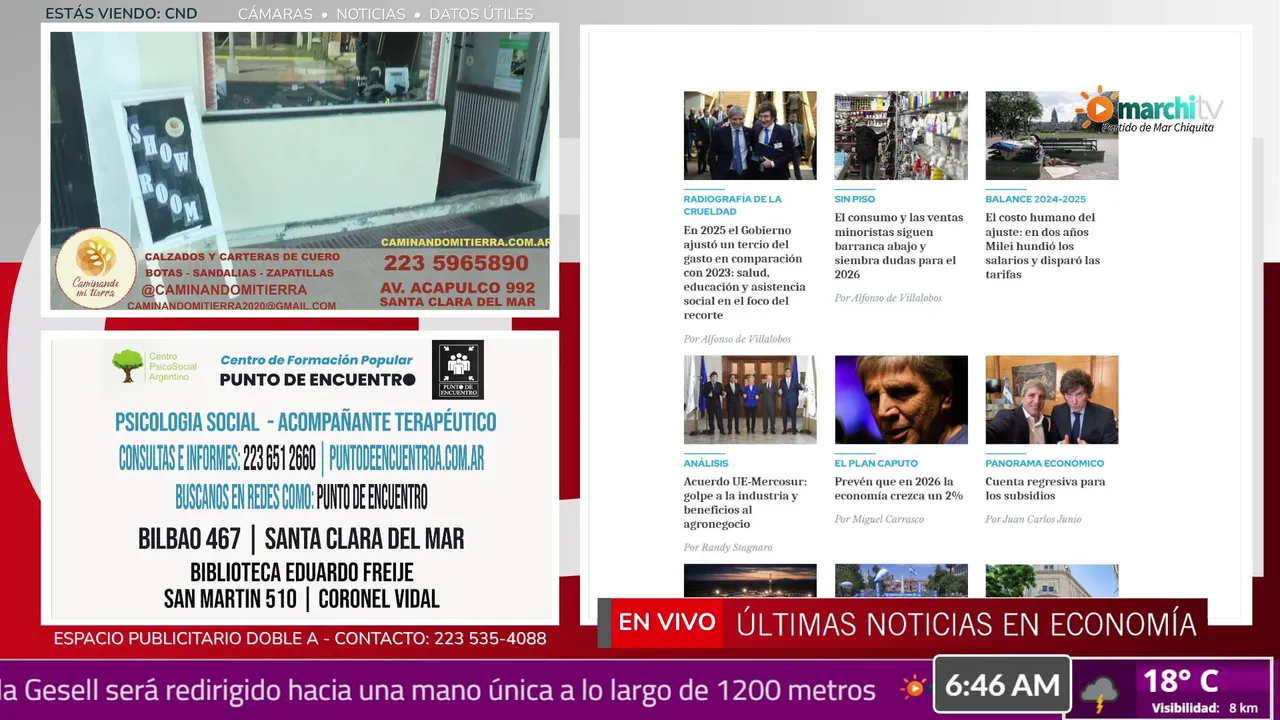Click the ANÁLISIS section label
Screen dimensions: 1280x720
pyautogui.click(x=706, y=463)
